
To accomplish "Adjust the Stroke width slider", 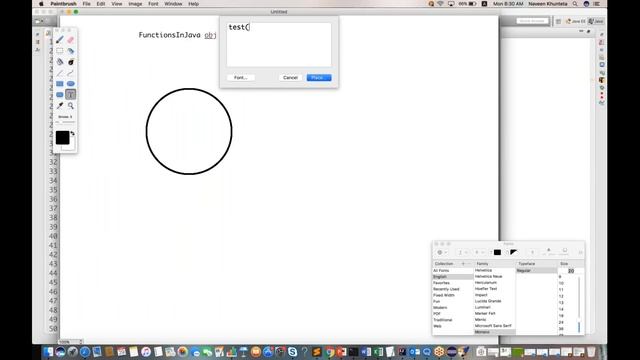I will (x=65, y=122).
